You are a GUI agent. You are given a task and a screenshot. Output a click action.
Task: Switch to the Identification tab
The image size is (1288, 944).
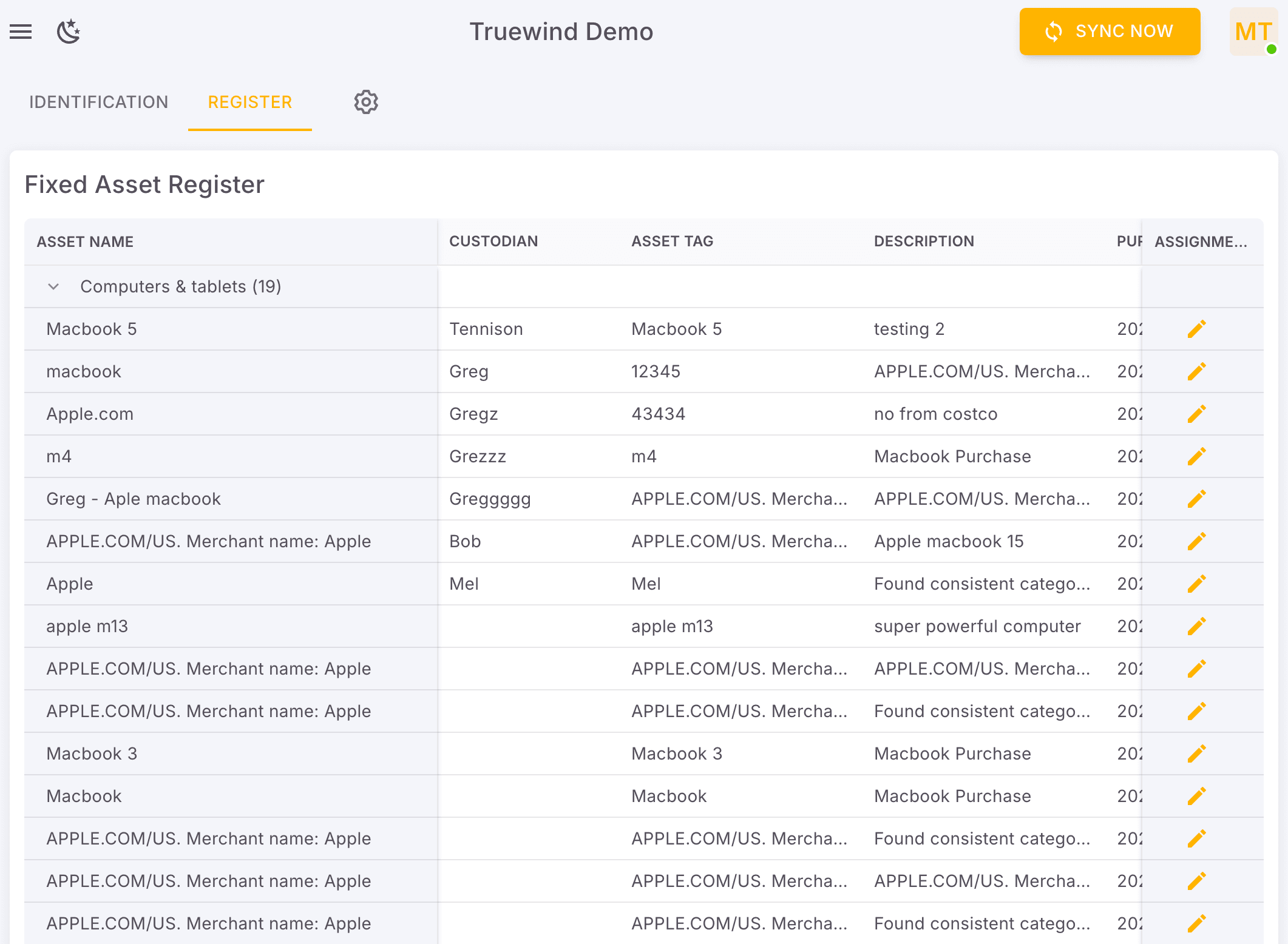click(99, 102)
